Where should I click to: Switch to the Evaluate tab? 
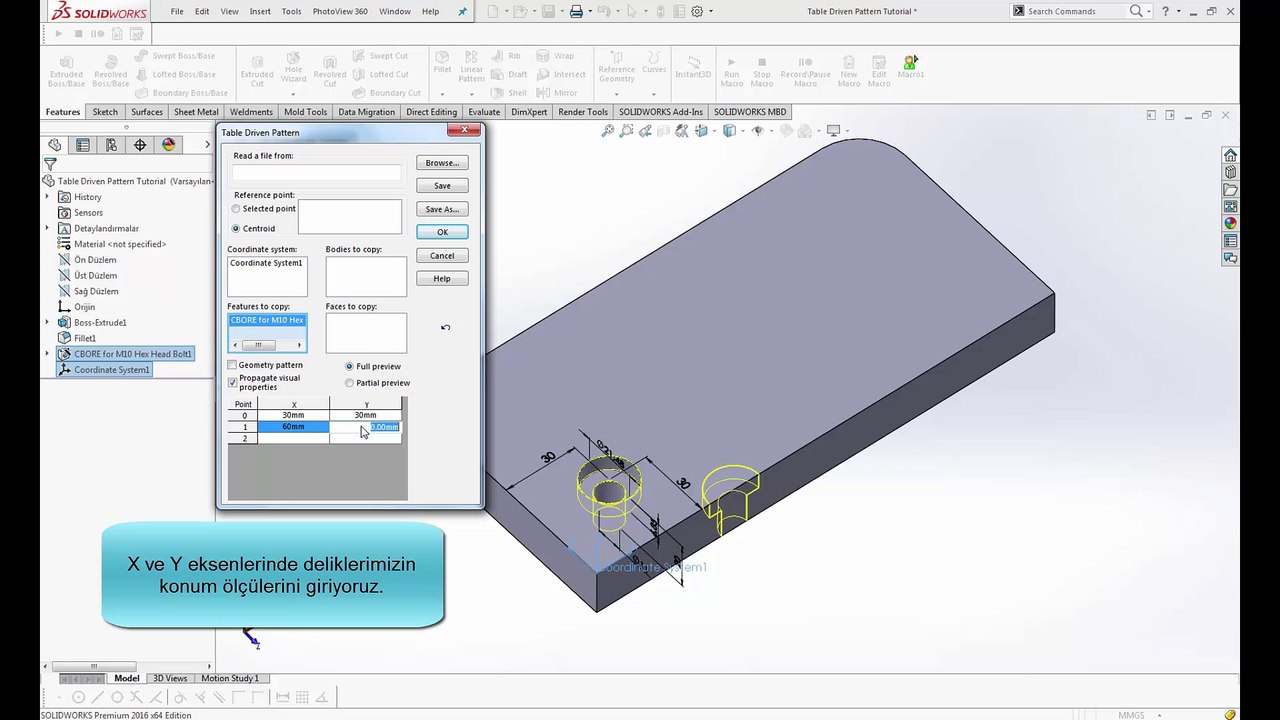484,112
